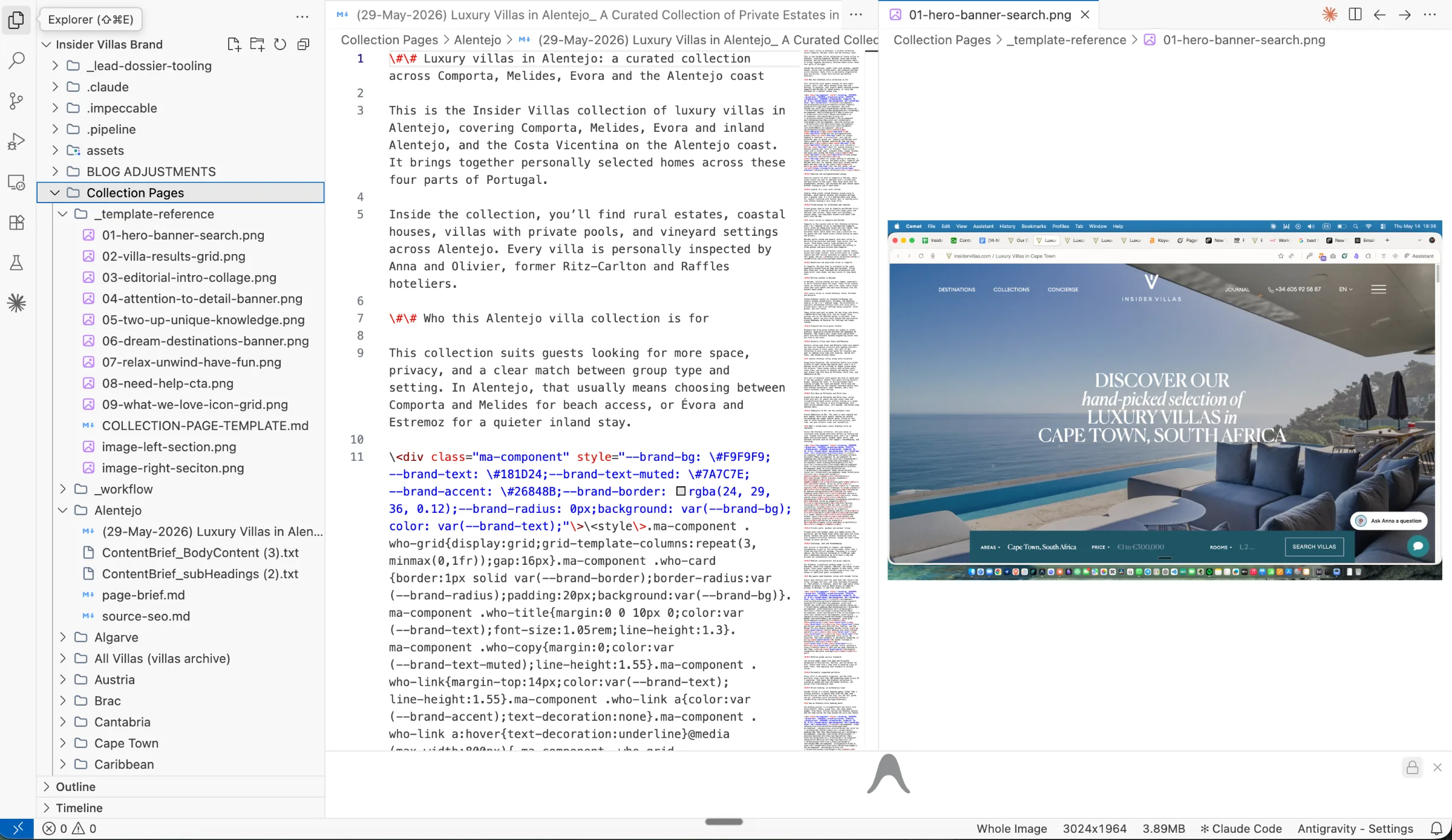Open the Testing flask view
Screen dimensions: 1452x840
coord(16,262)
